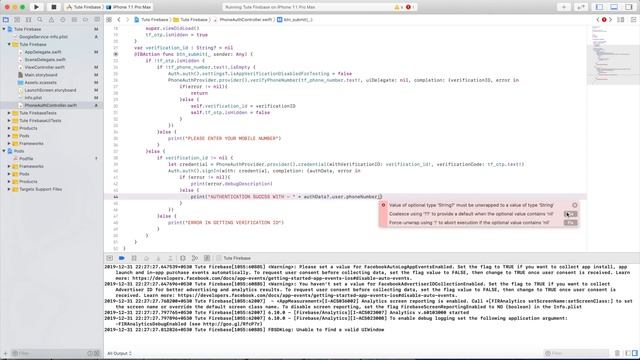Screen dimensions: 640x360
Task: Collapse the Pods project root
Action: pyautogui.click(x=4, y=151)
